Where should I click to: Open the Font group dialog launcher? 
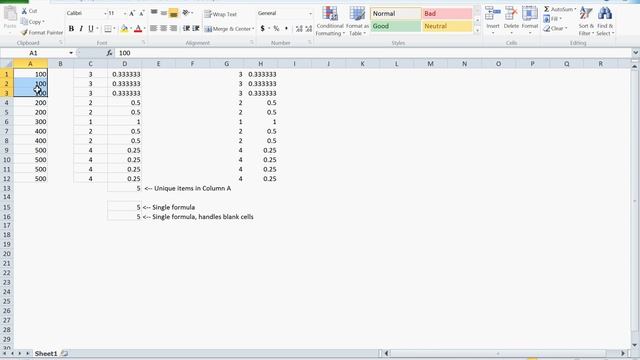pos(144,42)
